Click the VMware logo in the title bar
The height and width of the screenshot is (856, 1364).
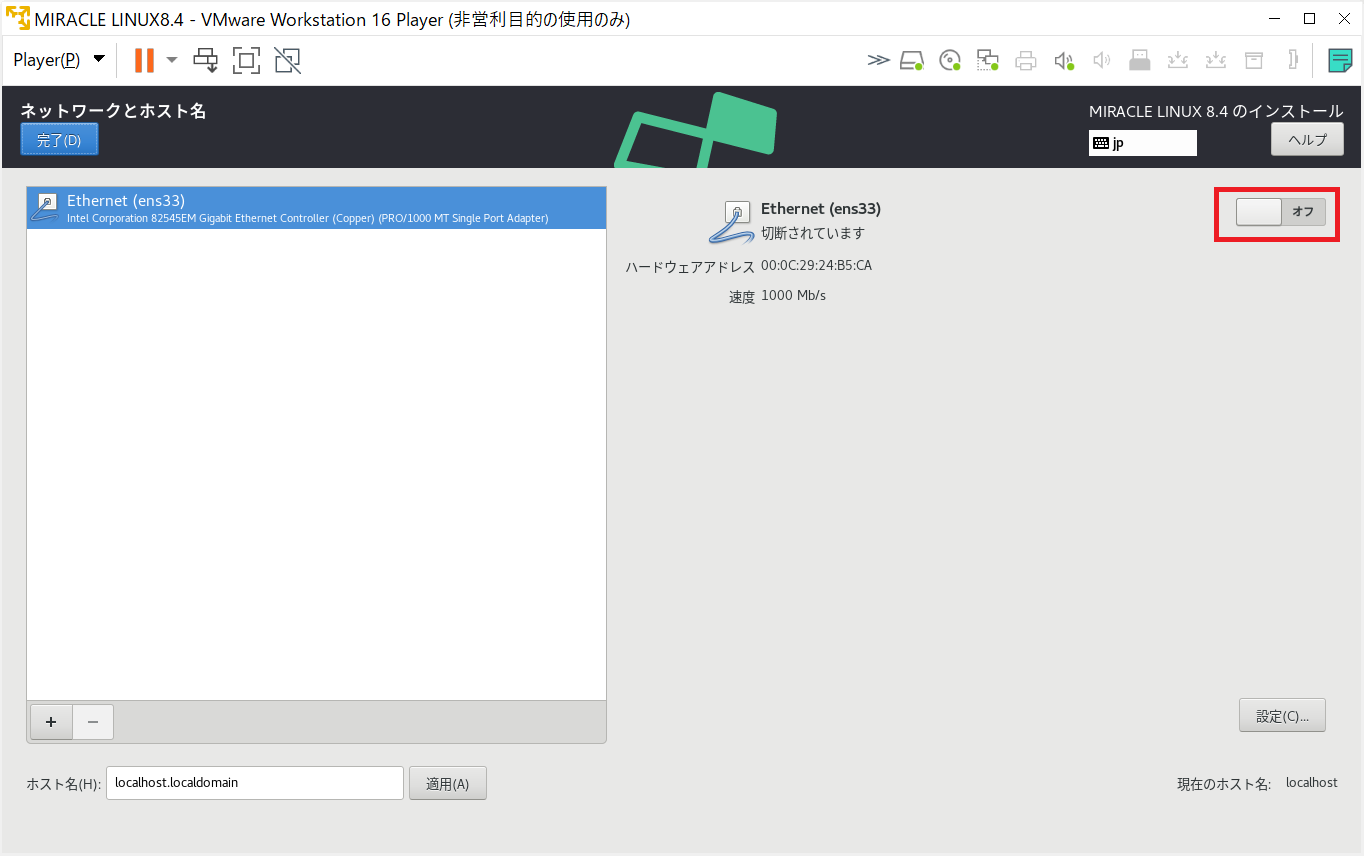click(x=17, y=18)
